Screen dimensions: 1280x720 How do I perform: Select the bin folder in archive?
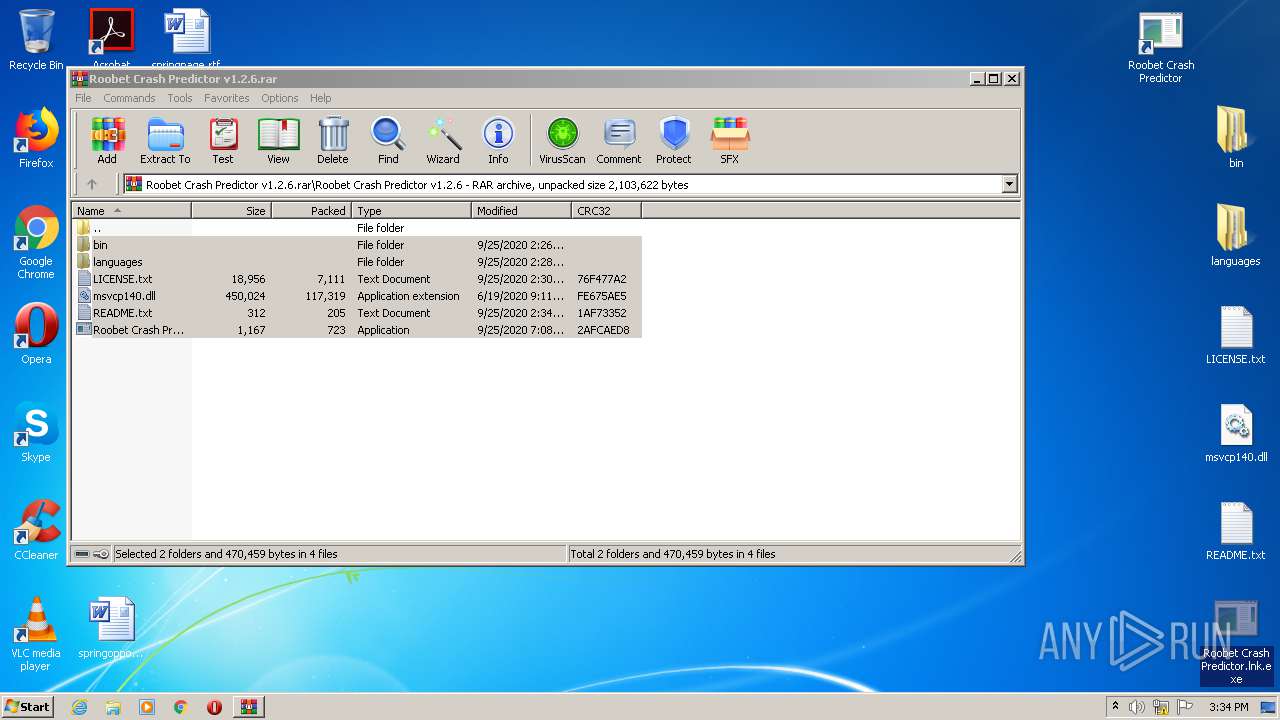(x=357, y=245)
